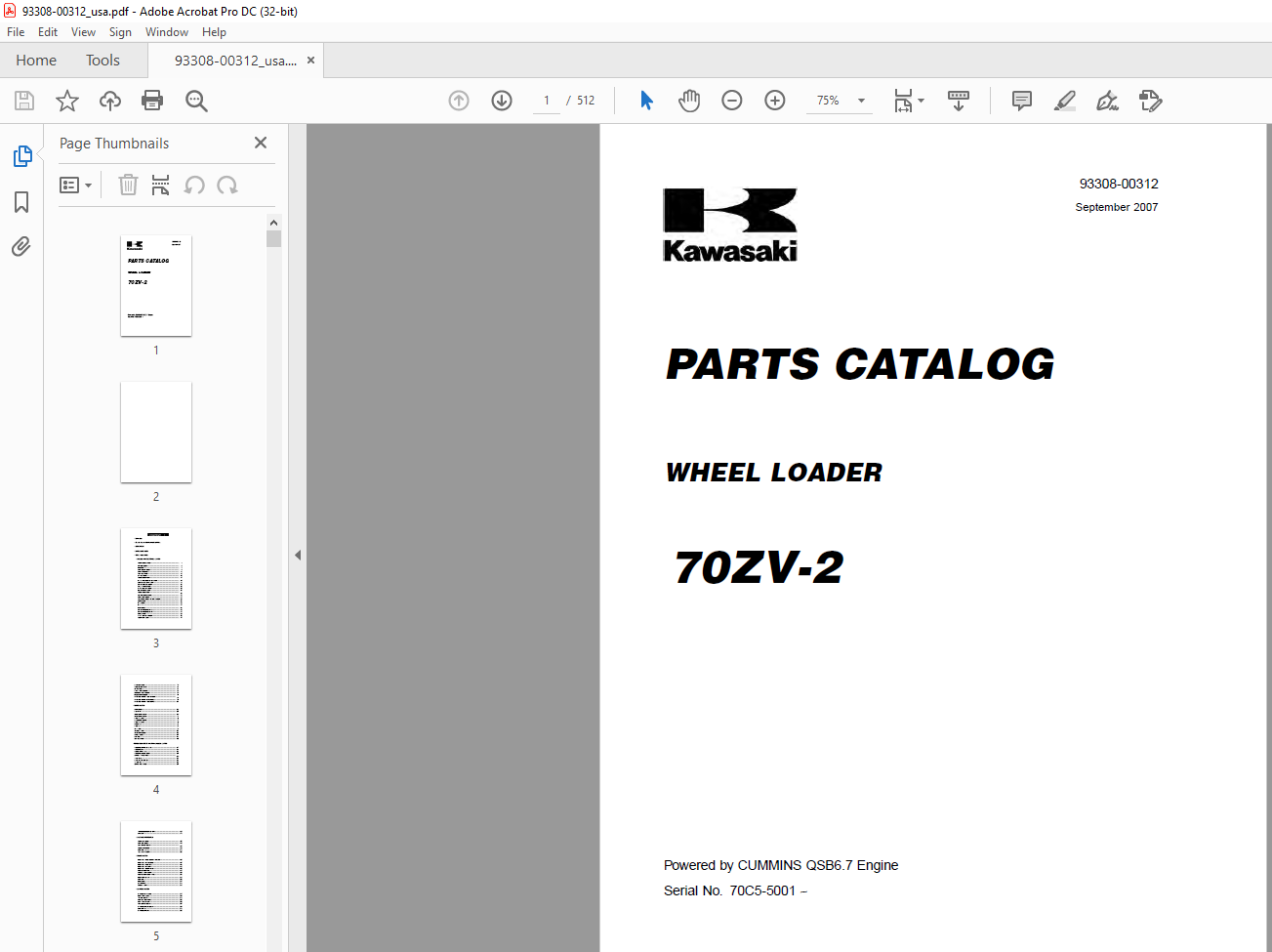Open the Sign menu

(120, 32)
